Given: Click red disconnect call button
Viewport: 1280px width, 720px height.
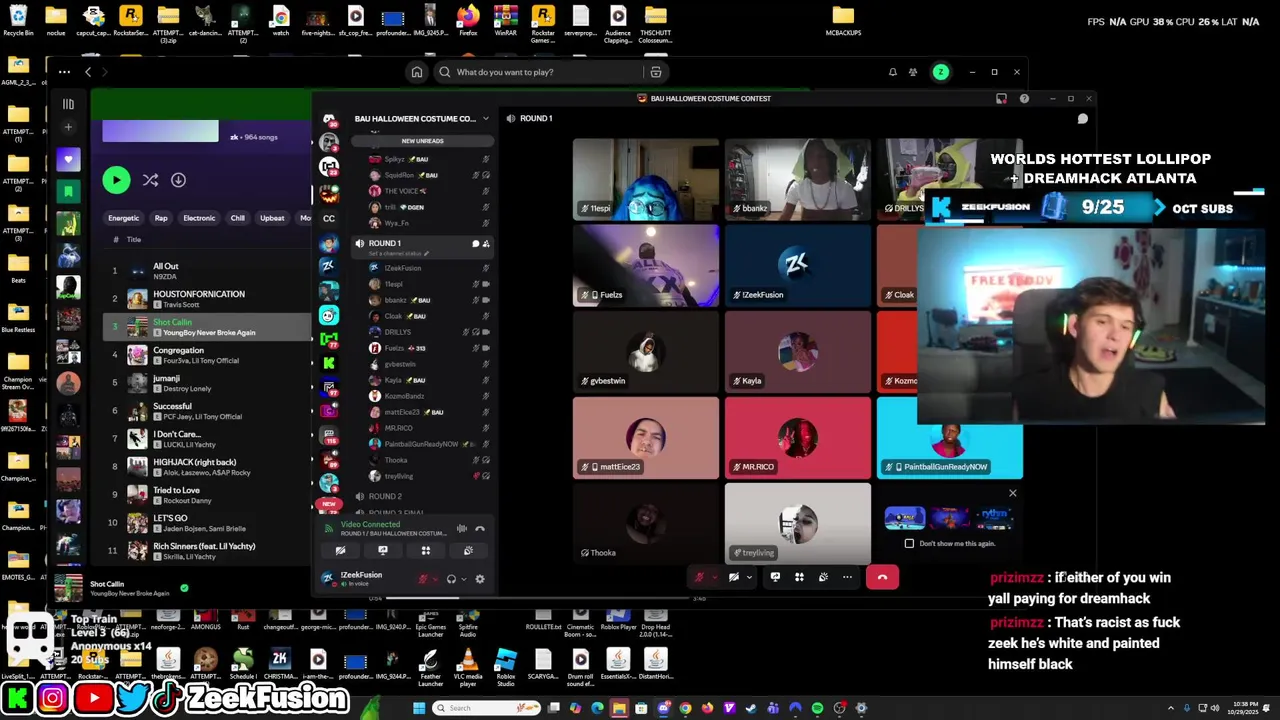Looking at the screenshot, I should coord(882,577).
